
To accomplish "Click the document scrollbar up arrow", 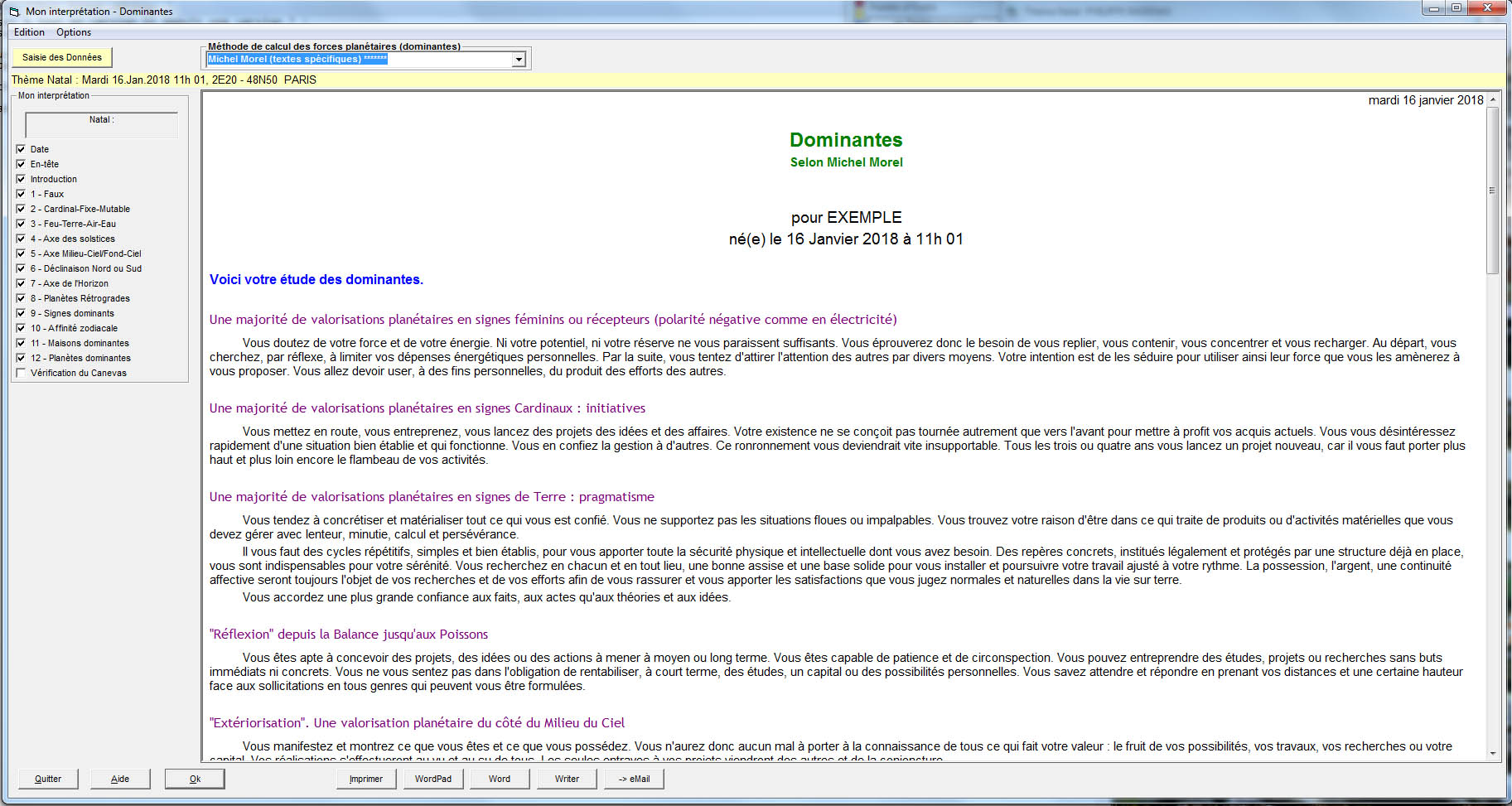I will (1493, 99).
